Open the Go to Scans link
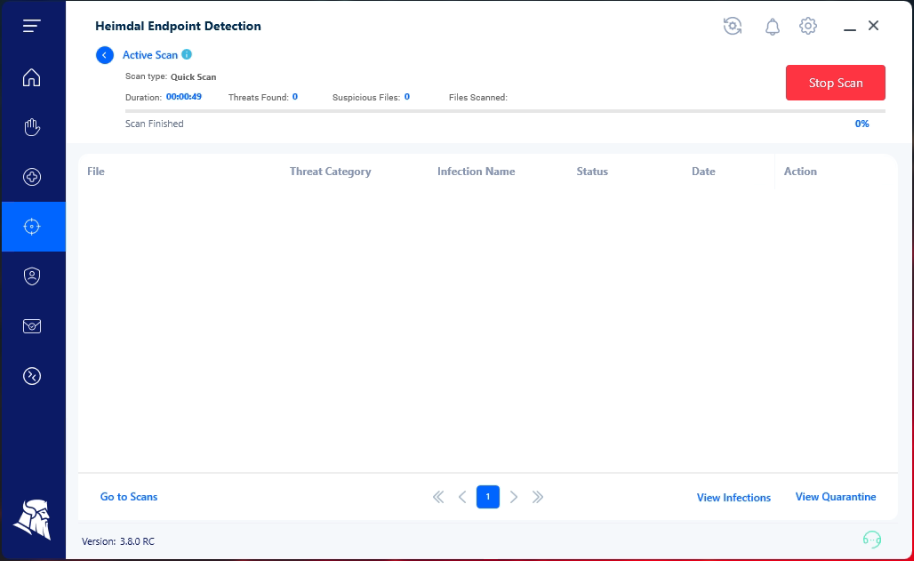This screenshot has height=561, width=914. pos(129,497)
